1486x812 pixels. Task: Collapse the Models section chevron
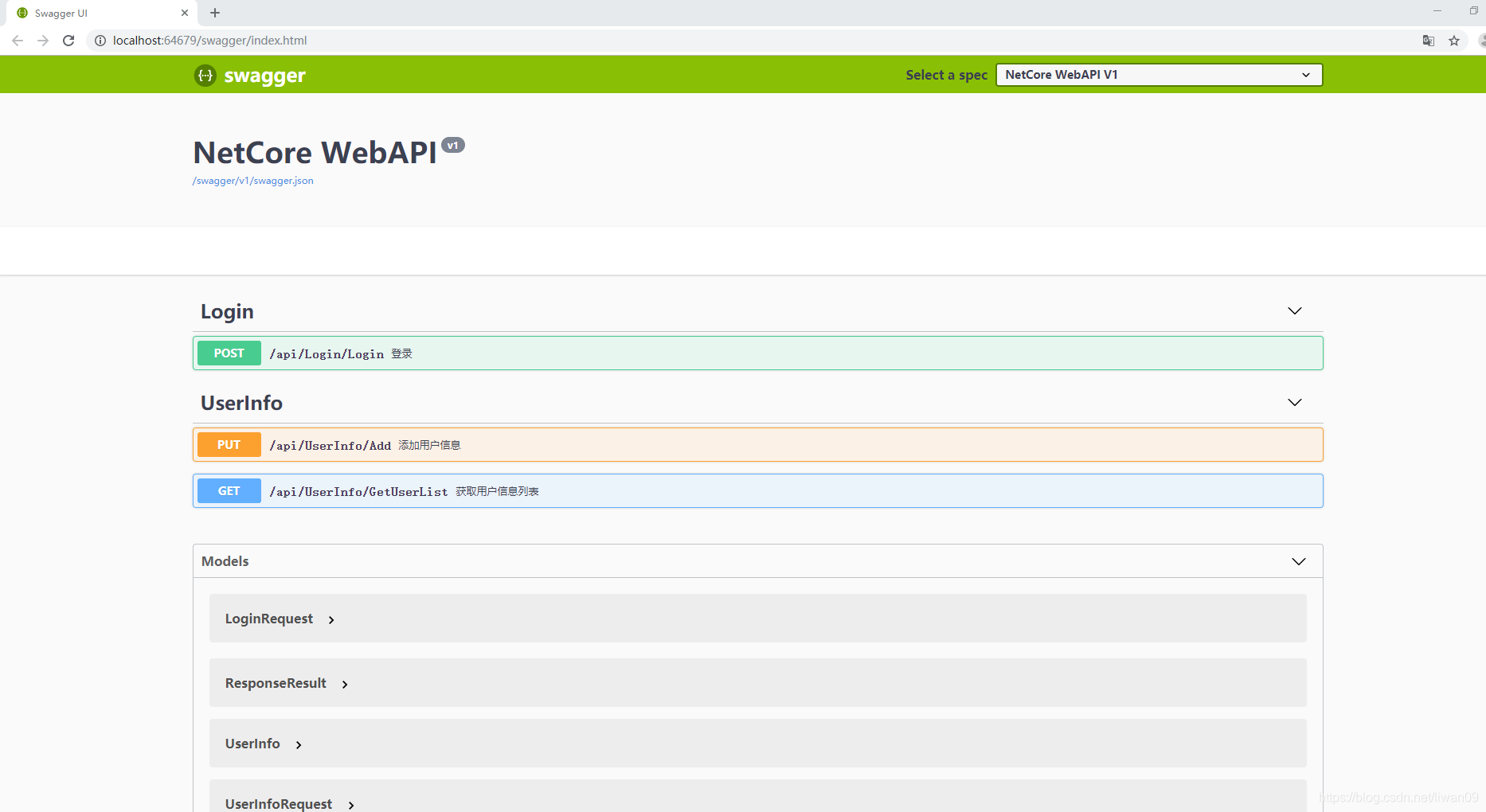click(x=1299, y=561)
